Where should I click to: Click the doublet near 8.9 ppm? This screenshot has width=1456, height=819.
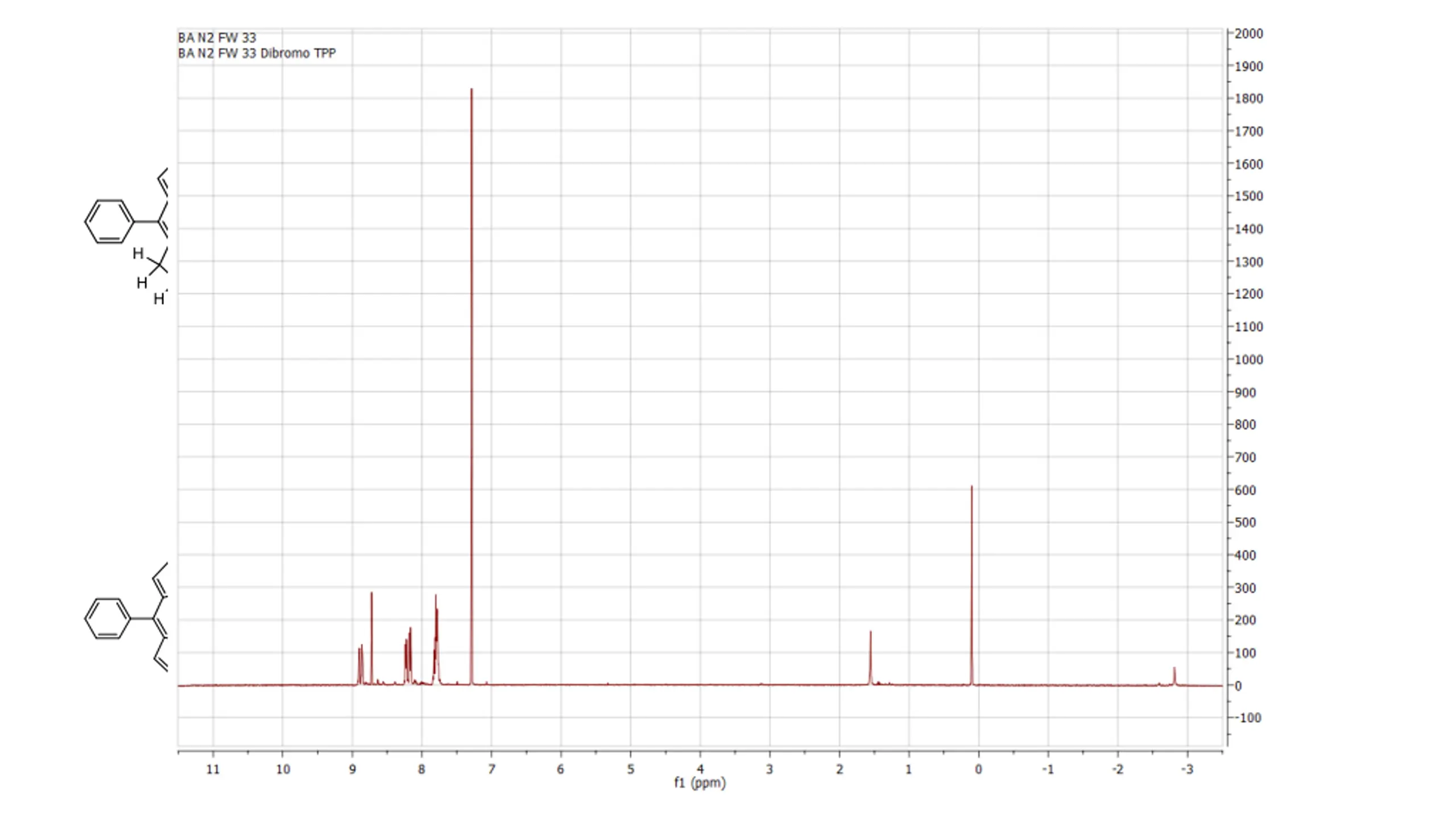(360, 665)
